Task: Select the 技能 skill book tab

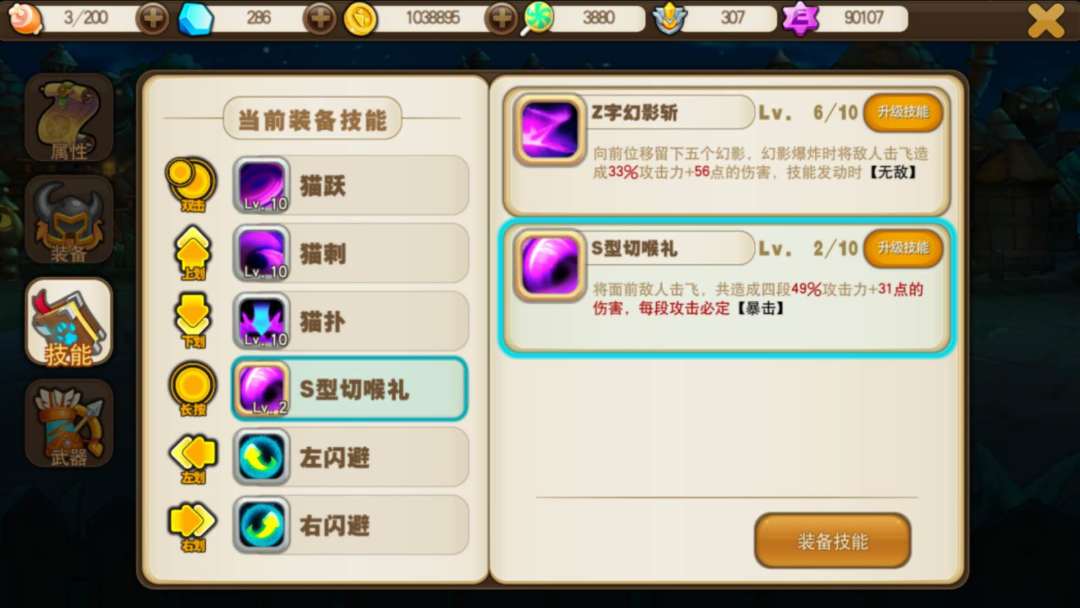Action: point(69,322)
